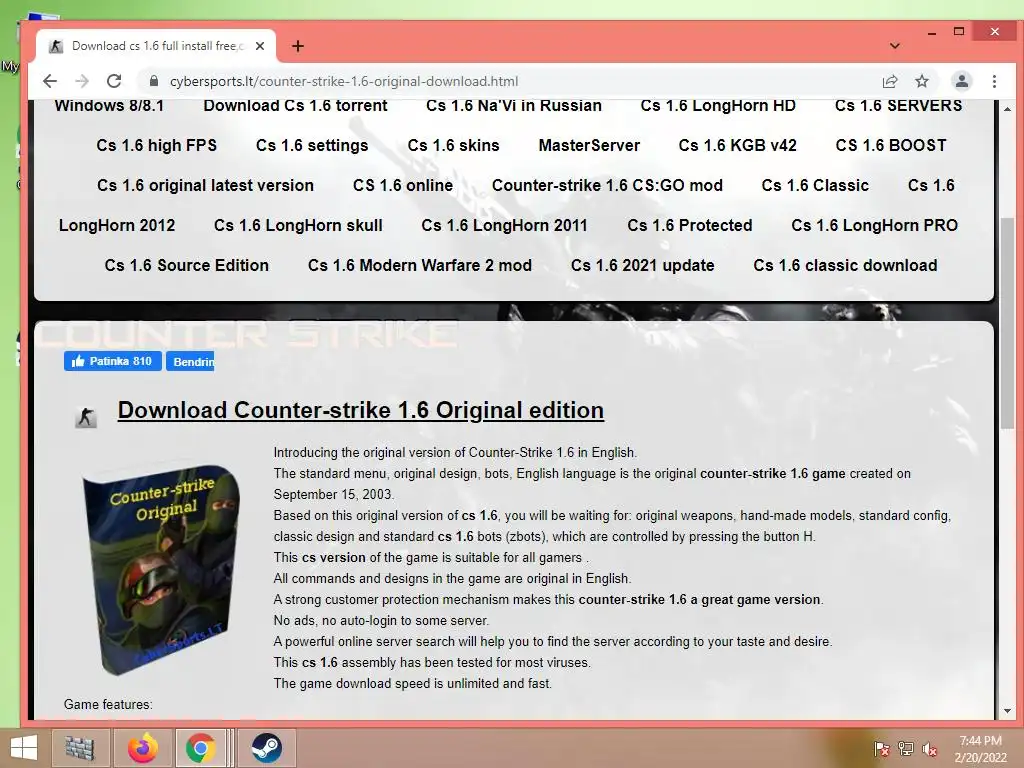The height and width of the screenshot is (768, 1024).
Task: Open Cs 1.6 skins link
Action: pos(453,146)
